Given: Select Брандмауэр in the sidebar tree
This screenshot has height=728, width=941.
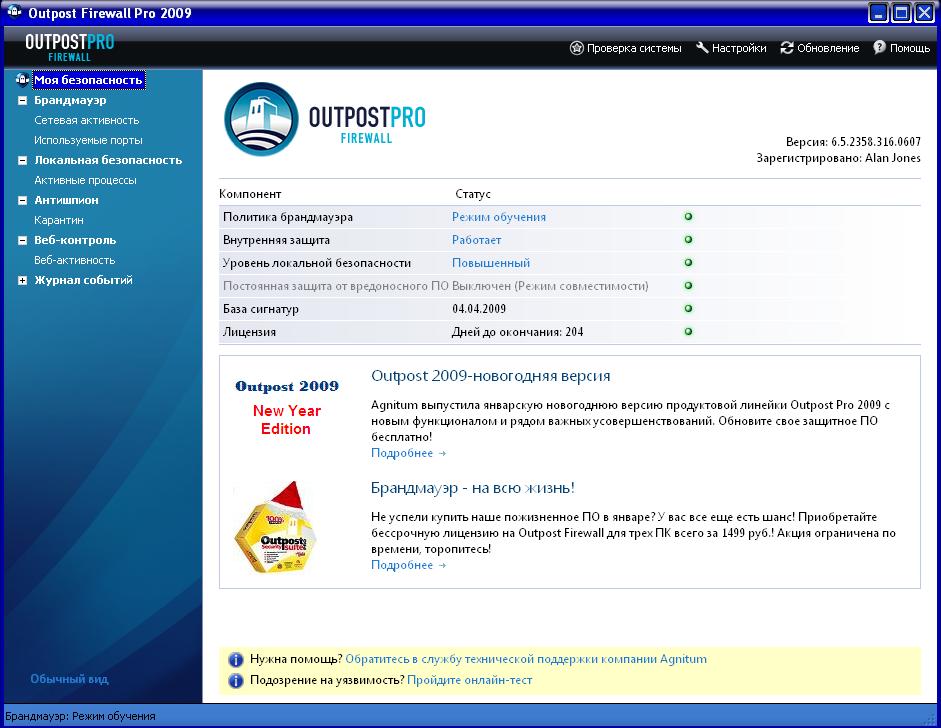Looking at the screenshot, I should coord(70,100).
